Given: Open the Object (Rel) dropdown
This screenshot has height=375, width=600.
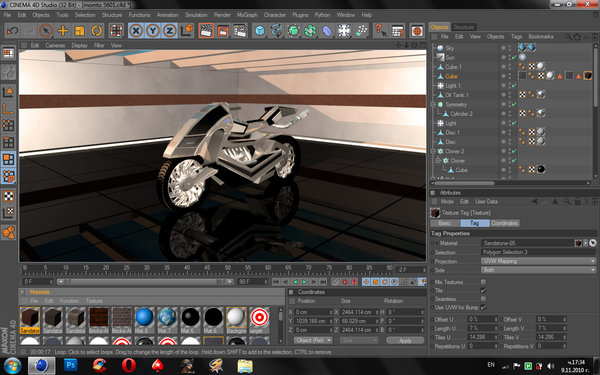Looking at the screenshot, I should pos(313,340).
